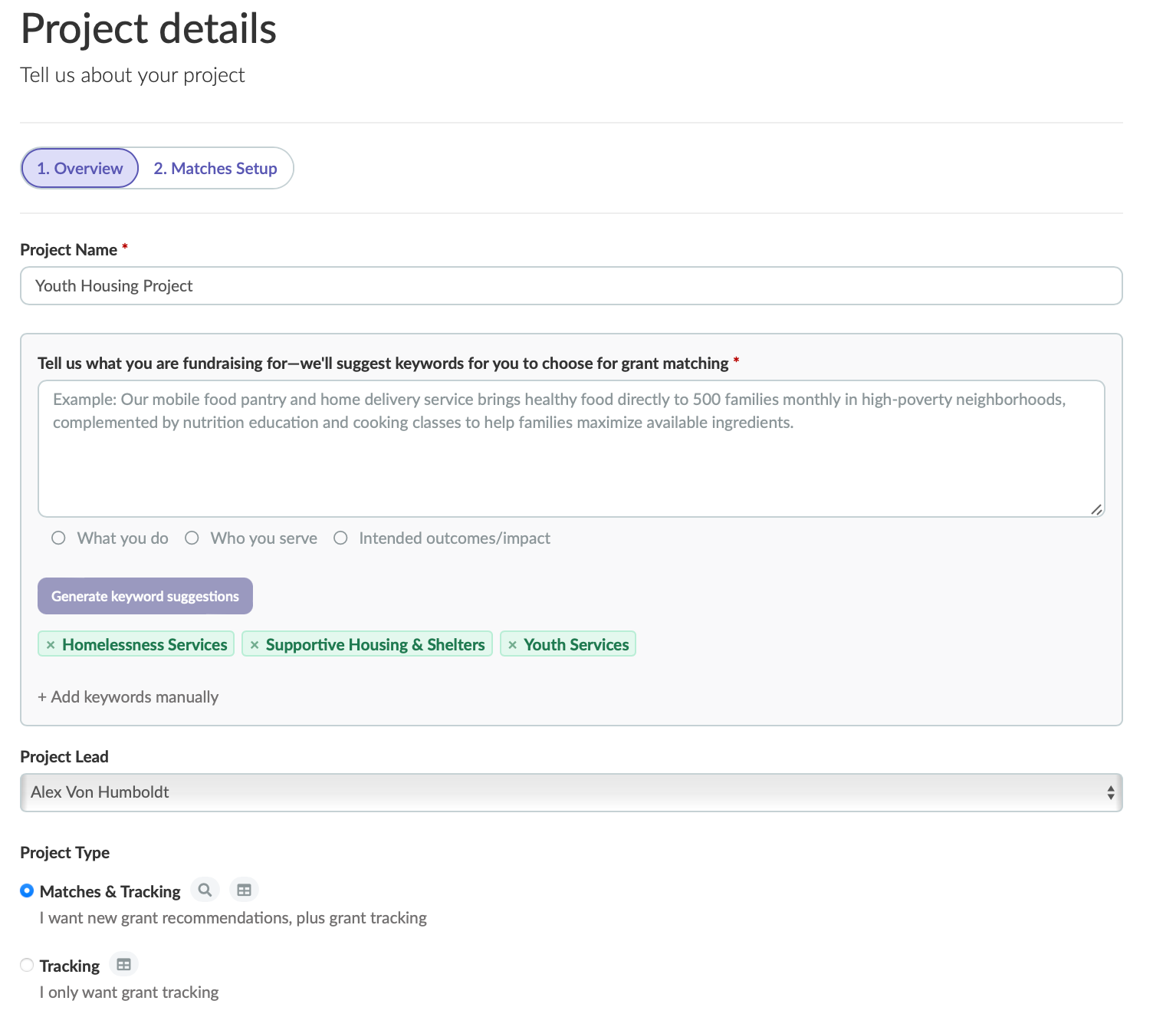Switch to the Overview tab
Viewport: 1176px width, 1027px height.
(80, 169)
